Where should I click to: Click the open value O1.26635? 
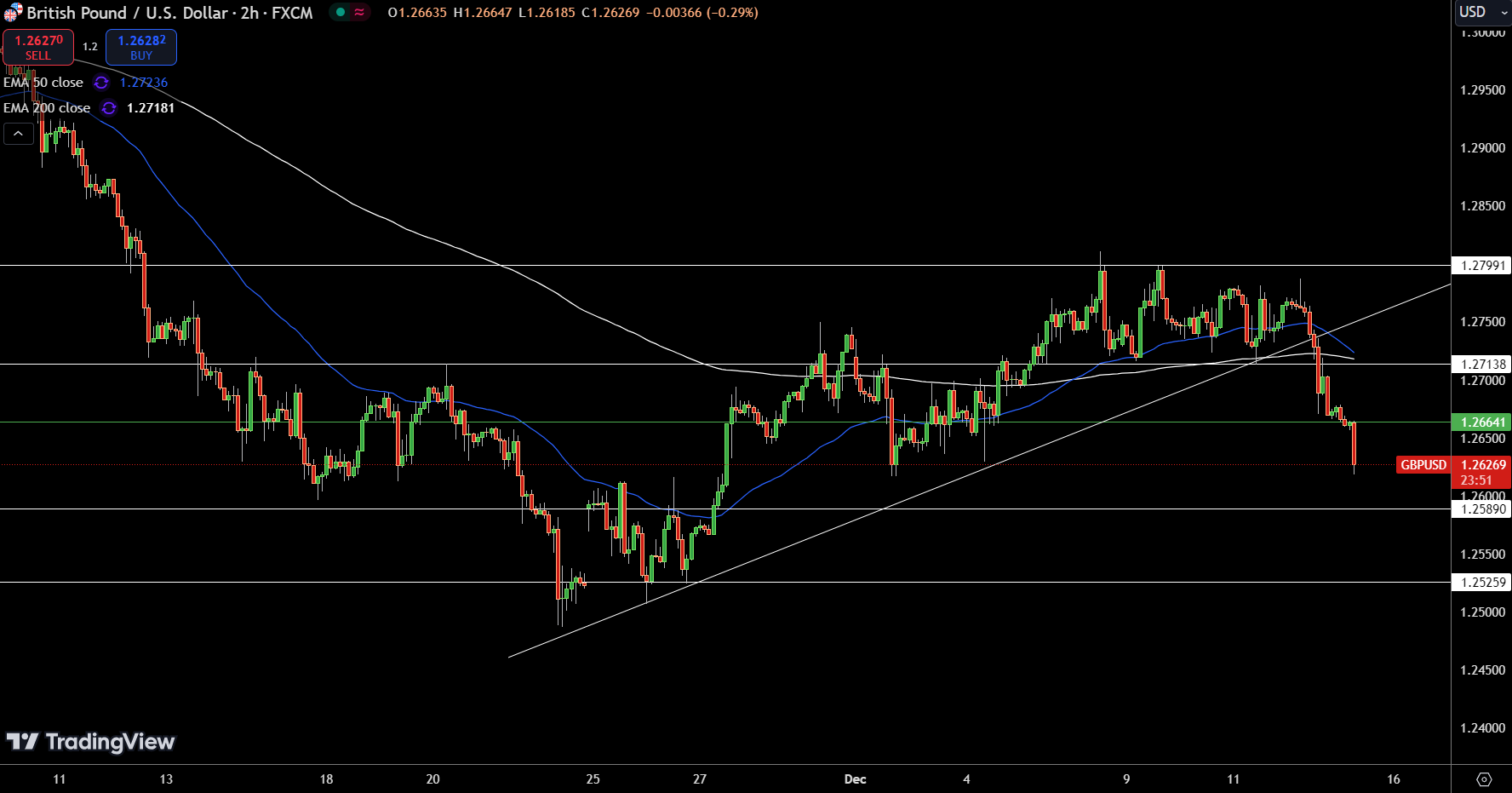417,13
